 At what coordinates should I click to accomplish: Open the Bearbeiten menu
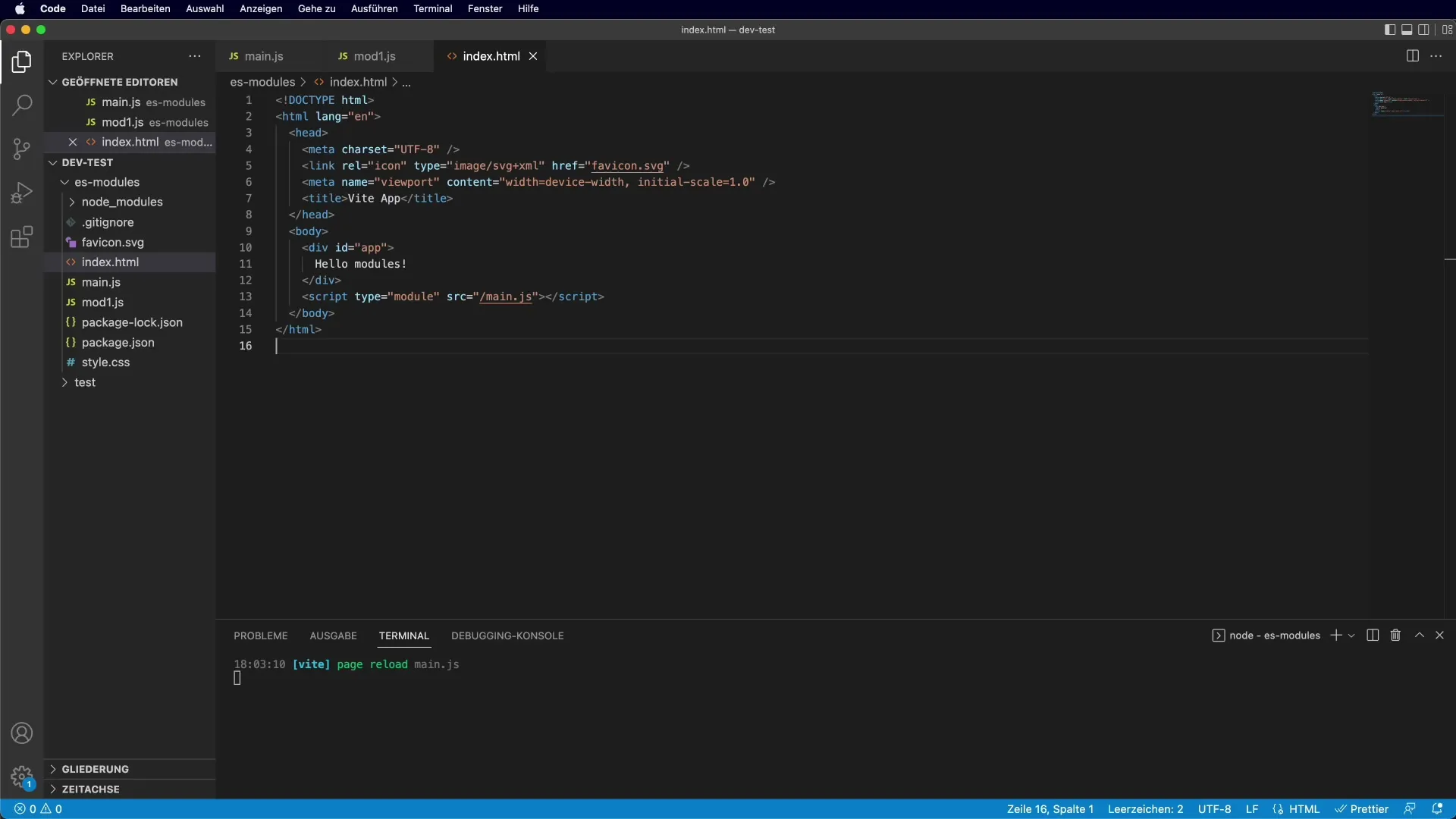point(145,8)
